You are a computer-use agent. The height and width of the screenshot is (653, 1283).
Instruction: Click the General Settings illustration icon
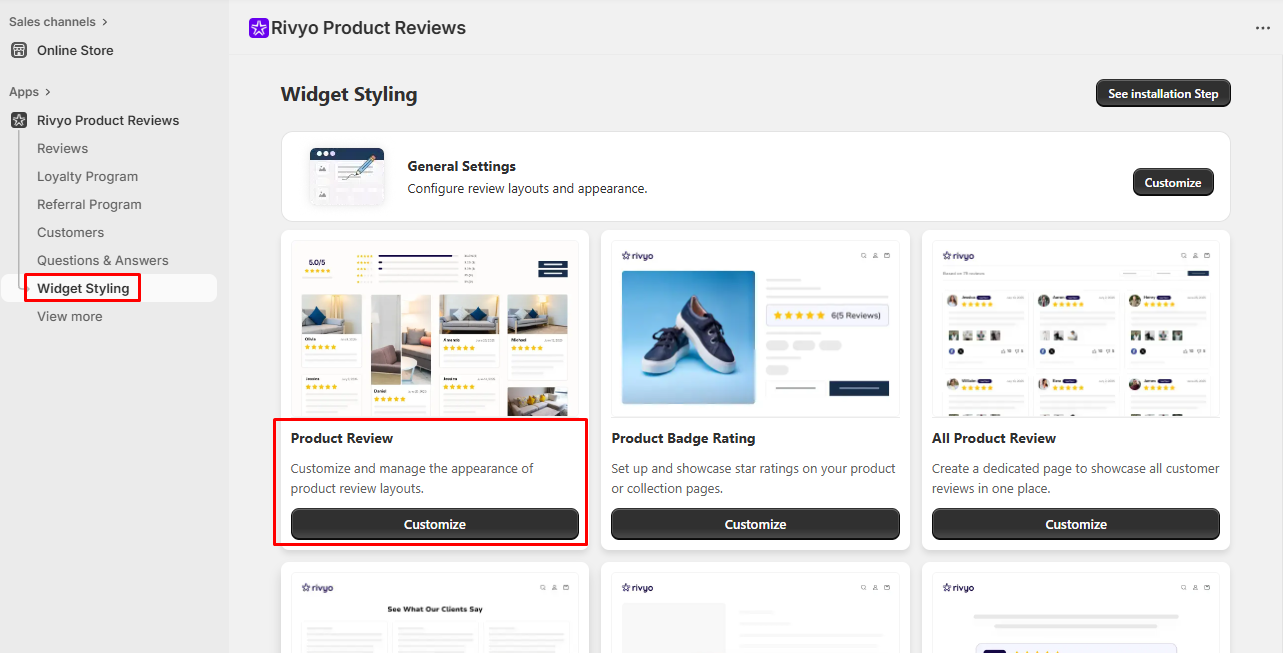pos(347,177)
